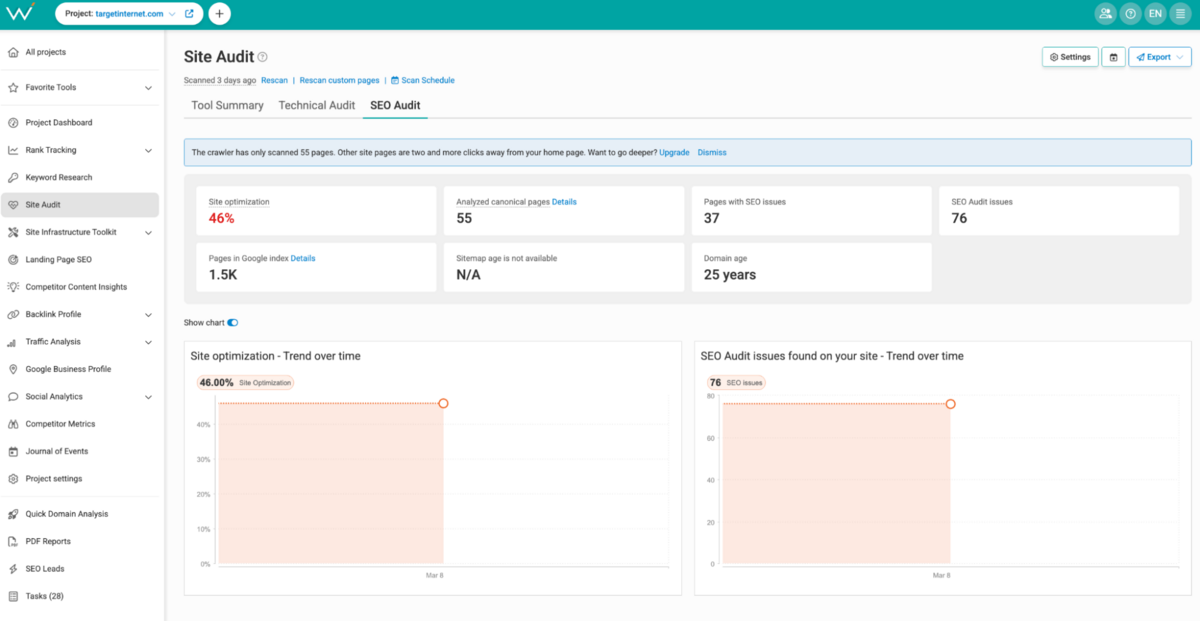Screen dimensions: 1200x621
Task: Click the Social Analytics chat icon
Action: tap(14, 397)
